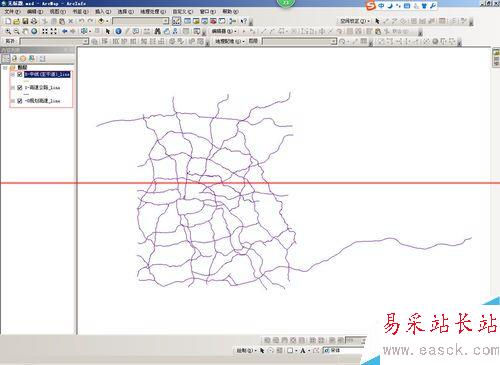Undo the last action
The image size is (500, 365).
(81, 21)
